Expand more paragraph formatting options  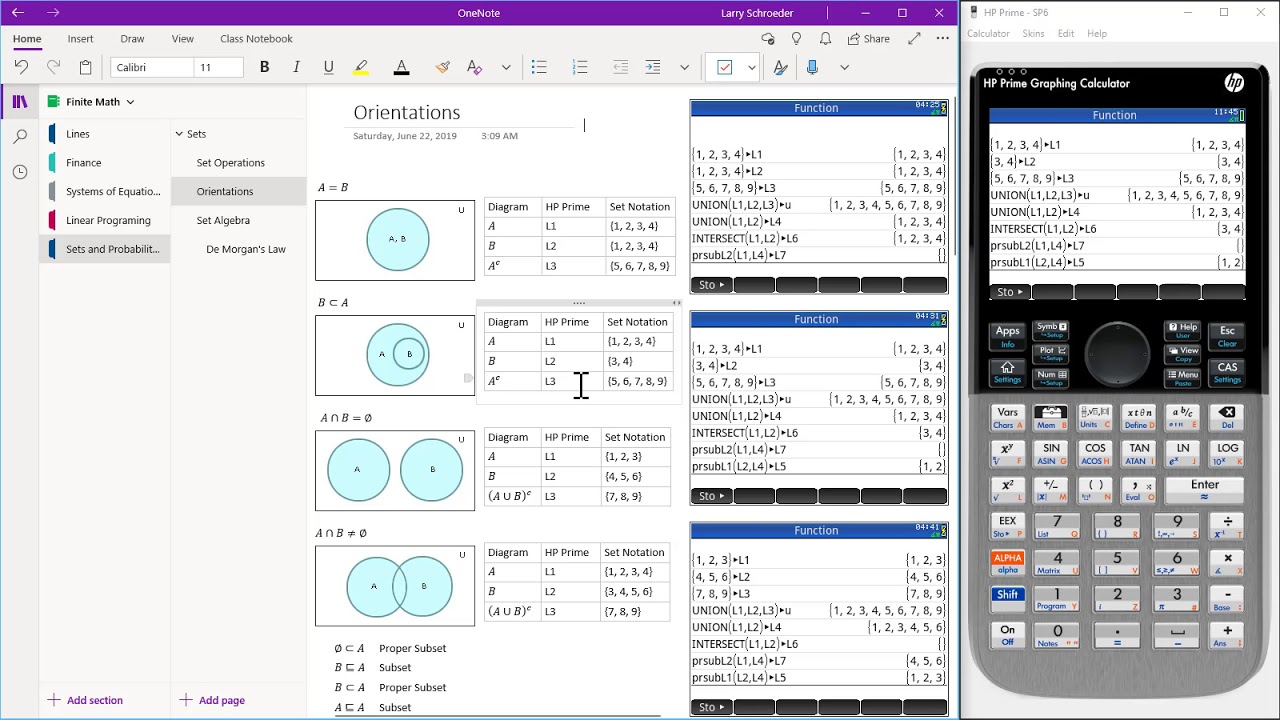point(684,67)
